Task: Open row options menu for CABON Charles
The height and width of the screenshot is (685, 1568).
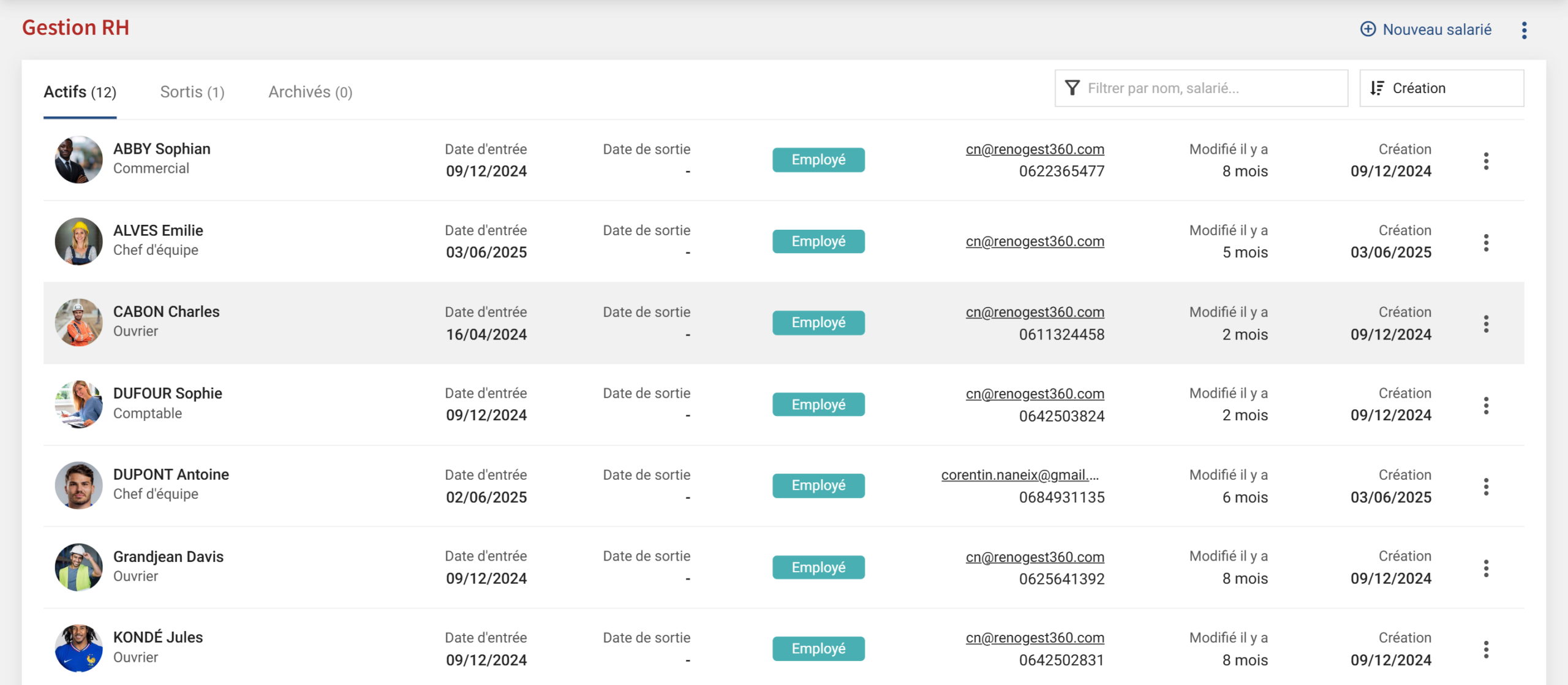Action: (x=1486, y=324)
